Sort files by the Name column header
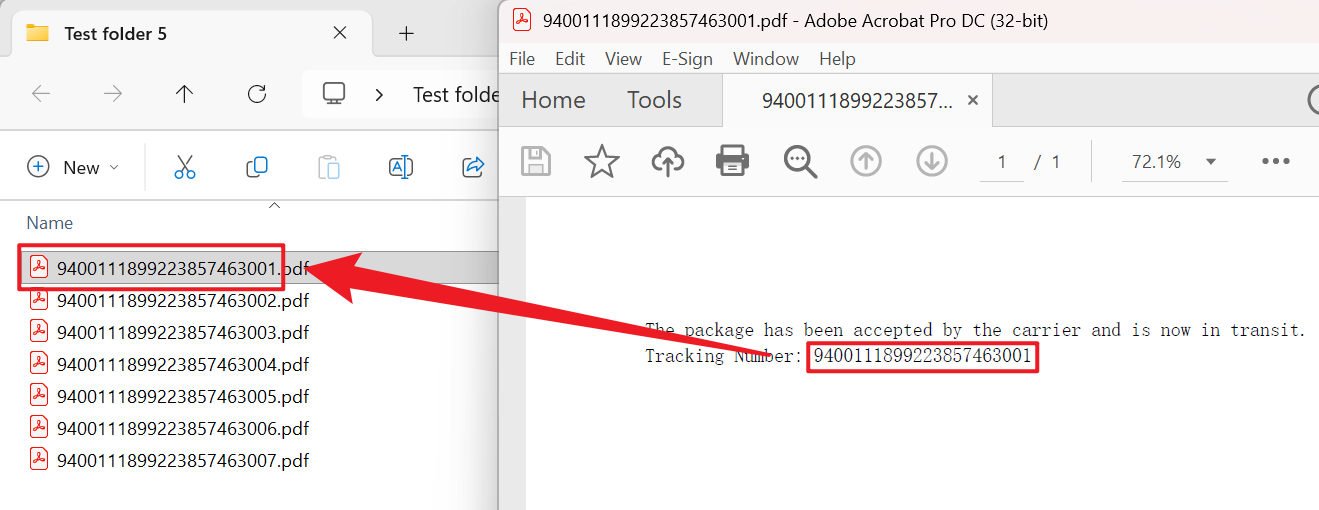The image size is (1319, 510). click(x=49, y=222)
